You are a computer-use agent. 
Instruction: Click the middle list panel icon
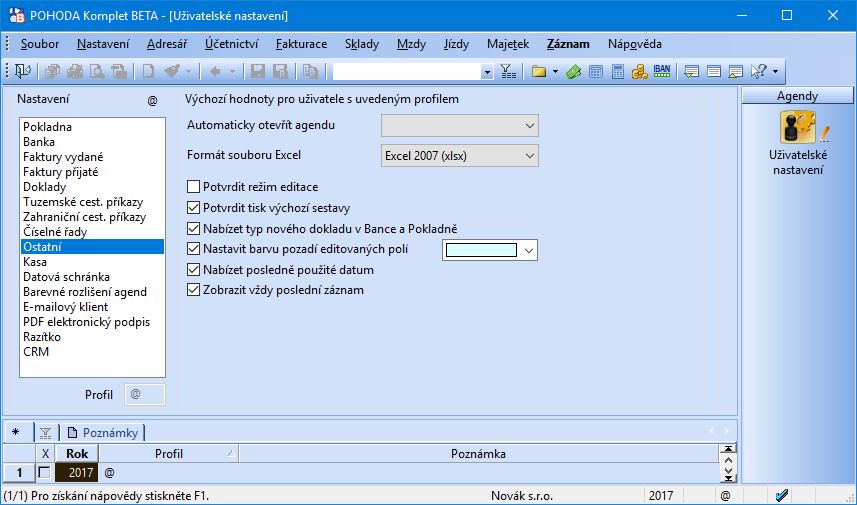(x=713, y=71)
